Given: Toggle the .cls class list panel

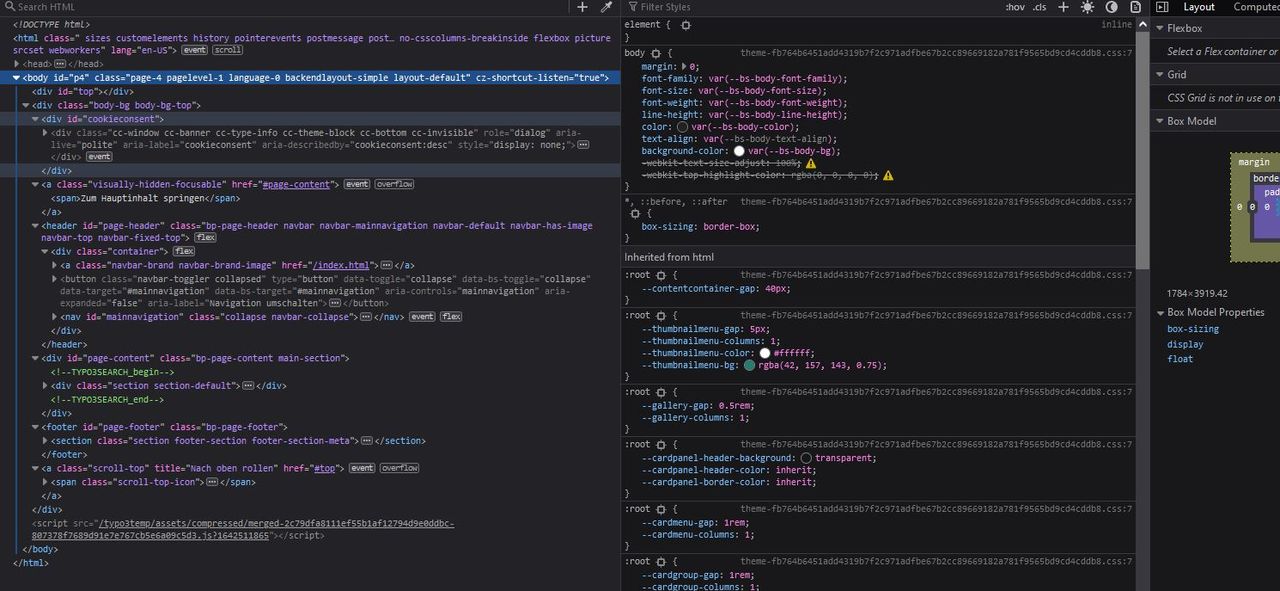Looking at the screenshot, I should click(x=1039, y=7).
